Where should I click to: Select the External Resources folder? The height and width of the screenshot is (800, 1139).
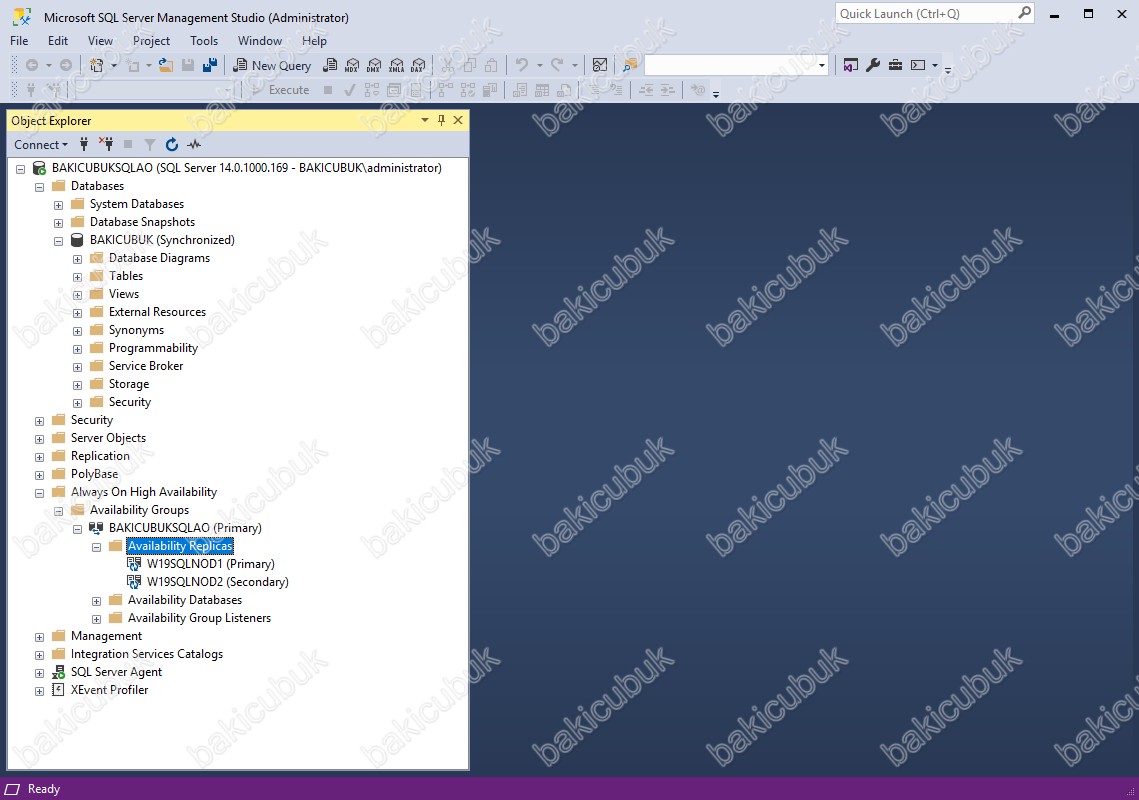click(157, 312)
